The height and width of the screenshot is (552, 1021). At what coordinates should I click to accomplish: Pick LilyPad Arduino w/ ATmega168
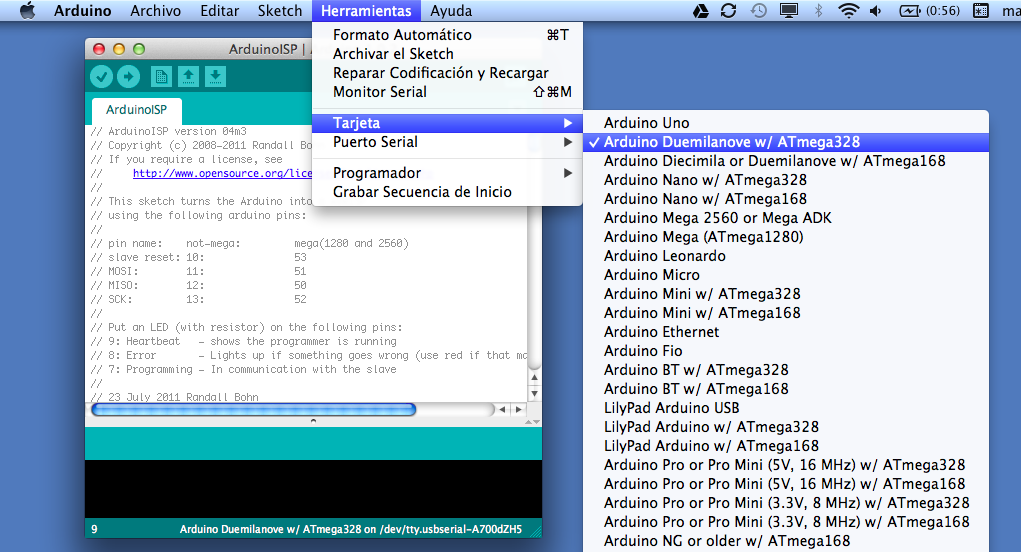click(786, 446)
